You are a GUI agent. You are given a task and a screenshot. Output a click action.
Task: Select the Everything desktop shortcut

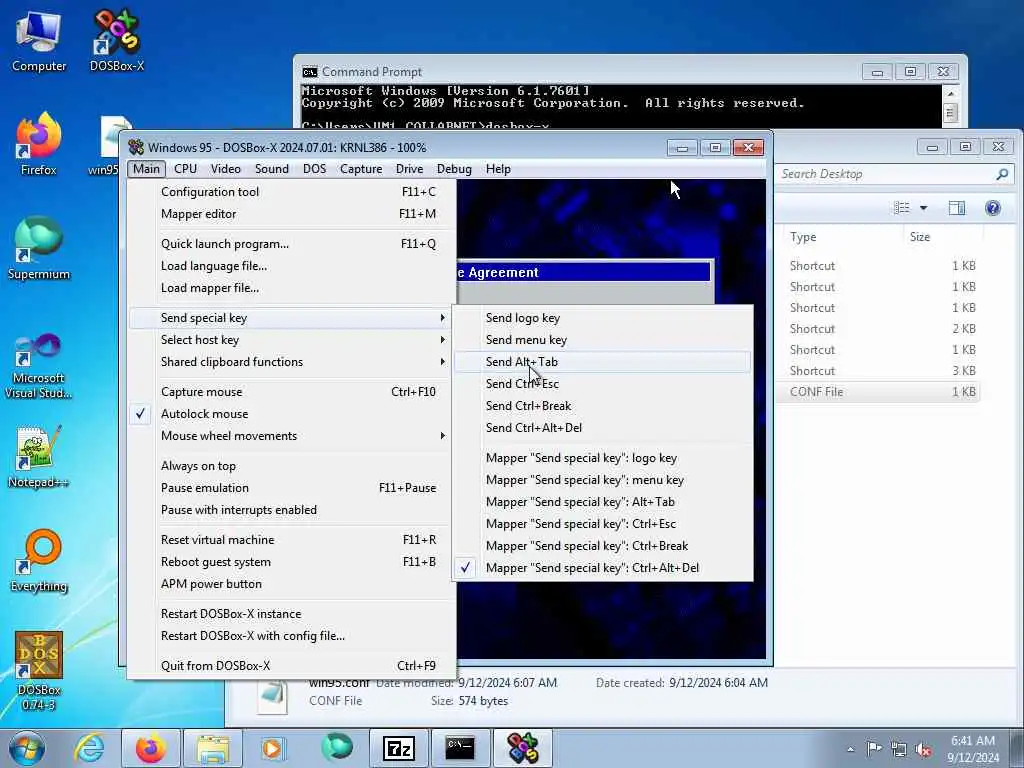click(39, 562)
